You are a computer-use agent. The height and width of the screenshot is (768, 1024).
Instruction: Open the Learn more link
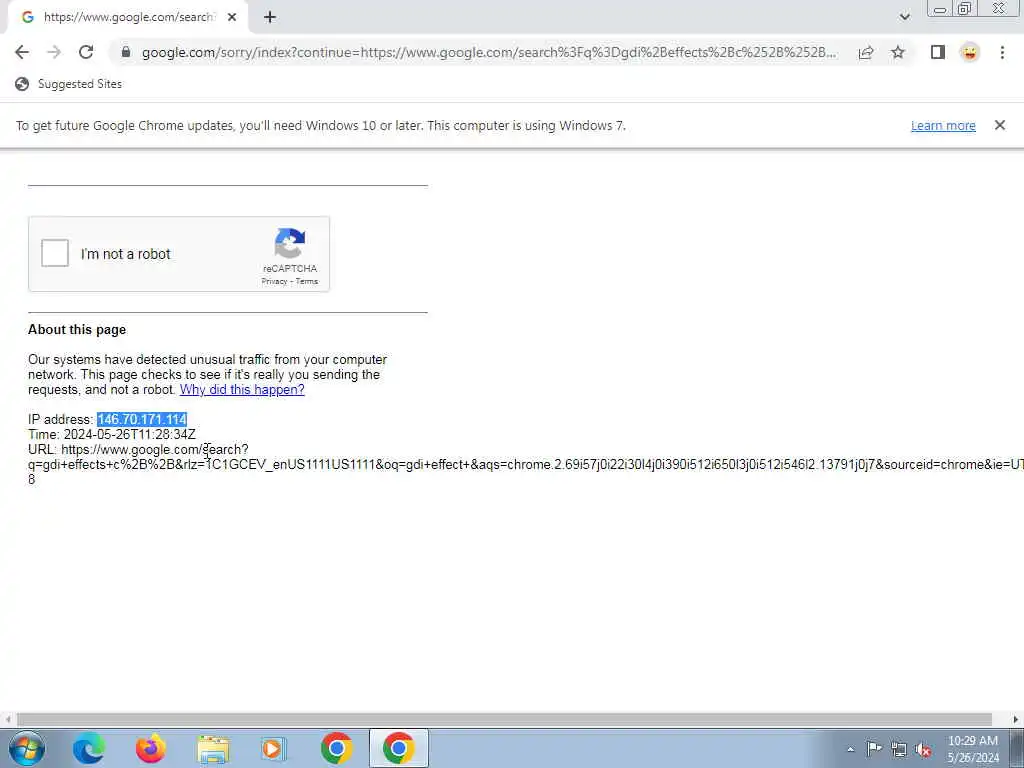(x=943, y=125)
